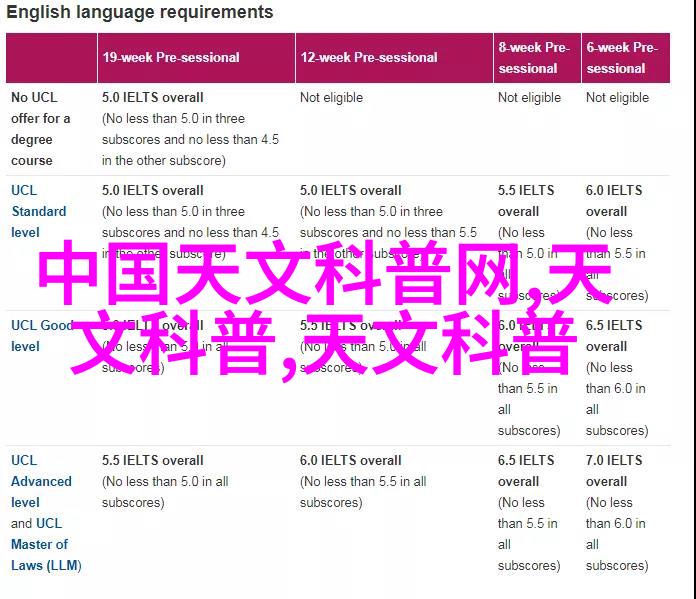The width and height of the screenshot is (696, 599).
Task: Open the UCL Good level link
Action: (42, 336)
